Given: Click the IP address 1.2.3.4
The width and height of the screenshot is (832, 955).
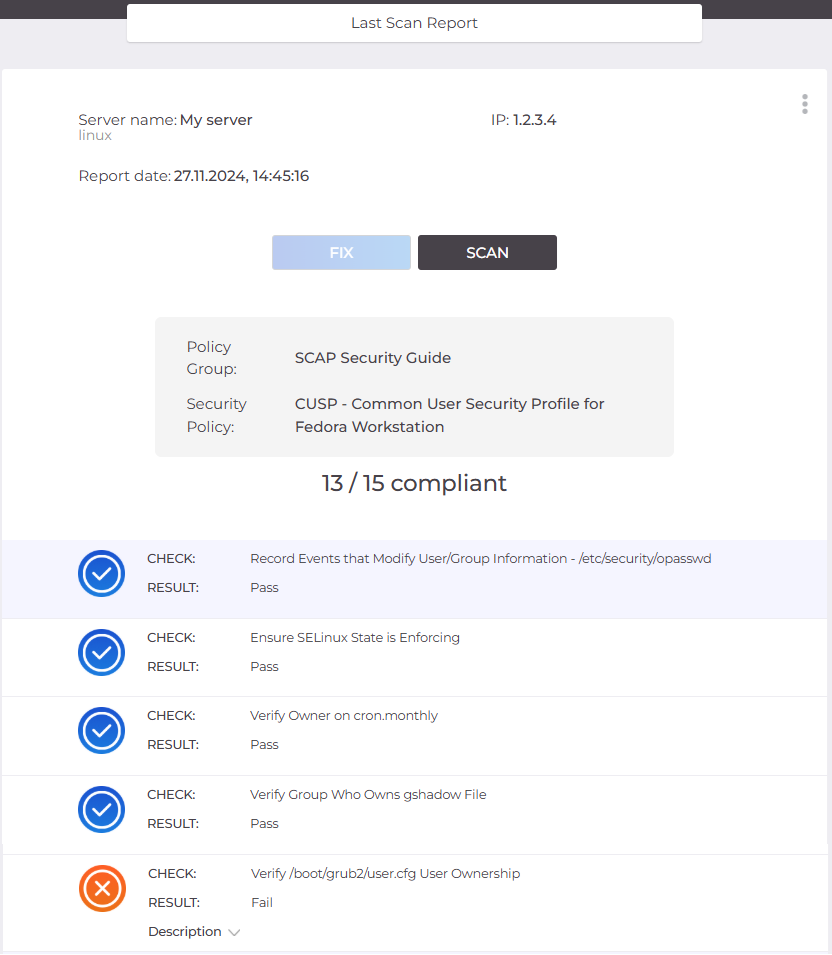Looking at the screenshot, I should (534, 120).
